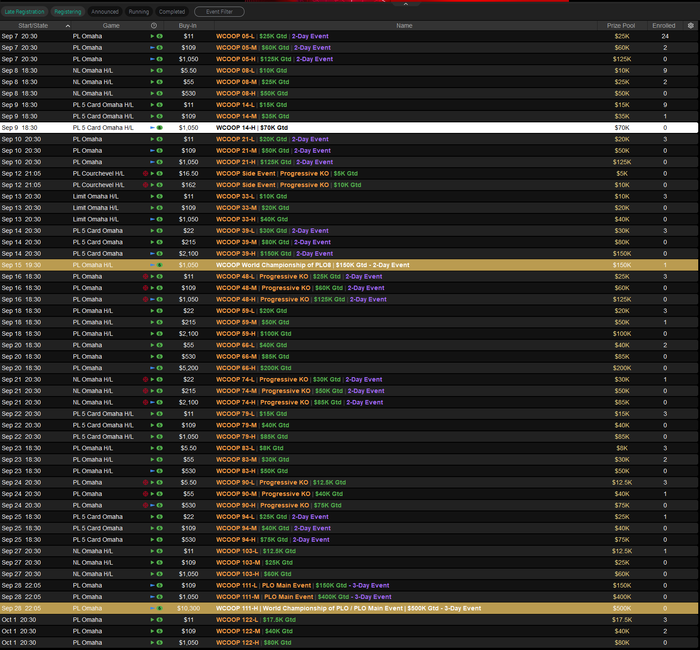
Task: Click the blue flag icon in WCOOP 66-H row
Action: coord(152,368)
